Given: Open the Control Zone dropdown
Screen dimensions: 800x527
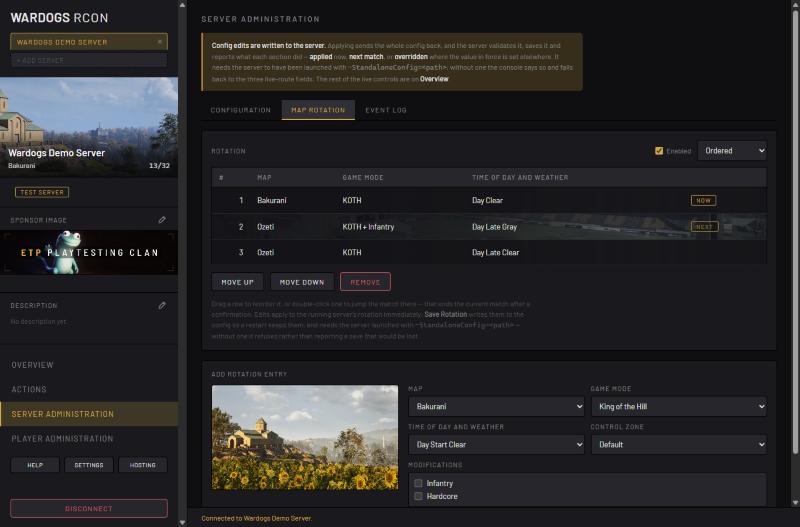Looking at the screenshot, I should (679, 444).
